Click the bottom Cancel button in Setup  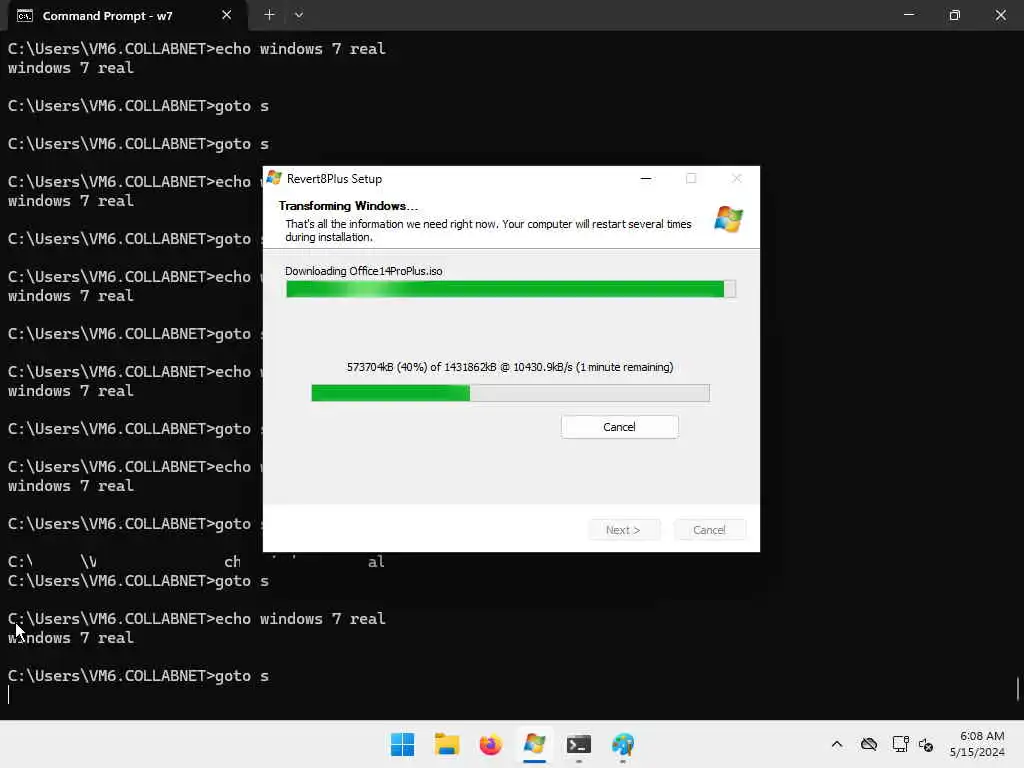click(x=709, y=530)
